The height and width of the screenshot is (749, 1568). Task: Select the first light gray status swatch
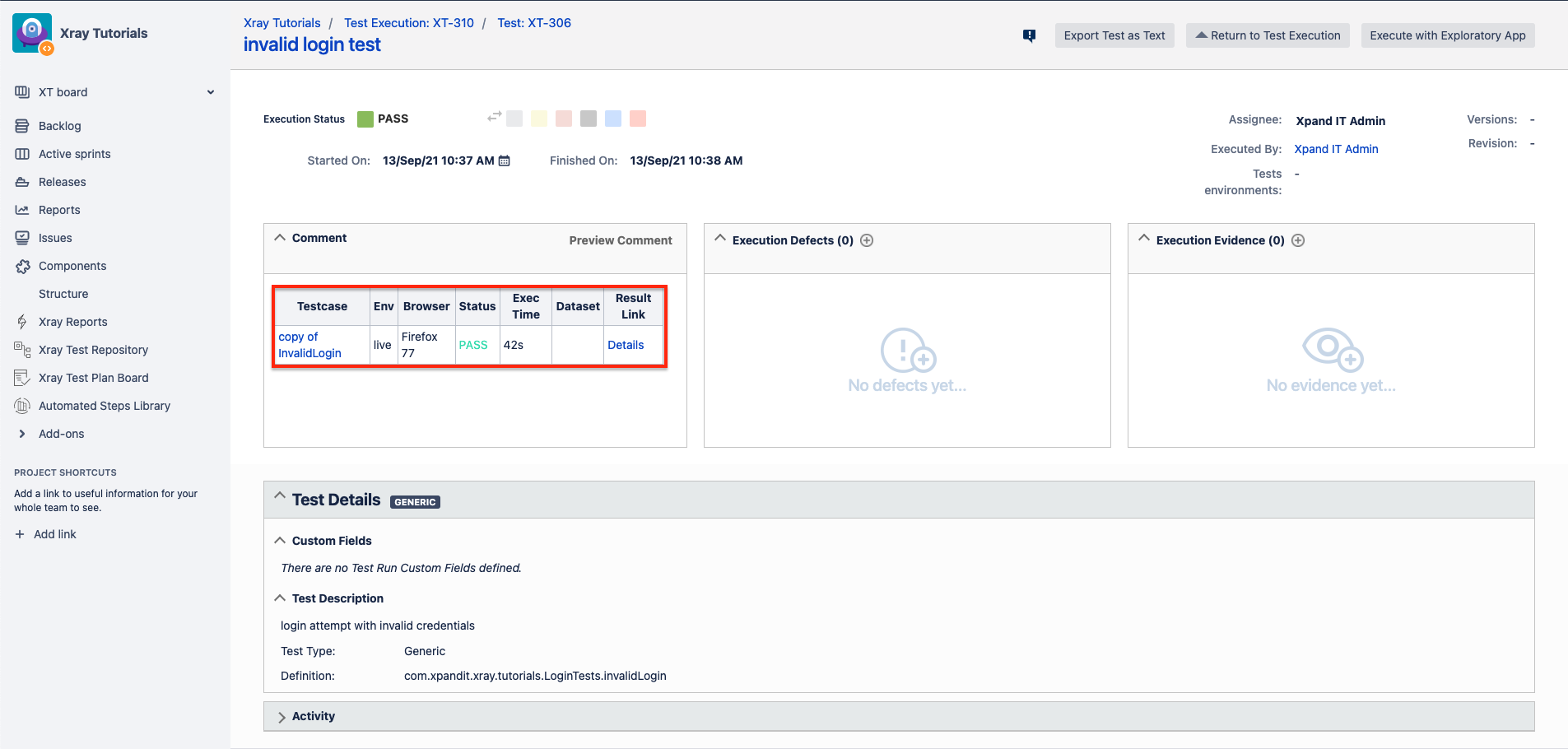(514, 119)
